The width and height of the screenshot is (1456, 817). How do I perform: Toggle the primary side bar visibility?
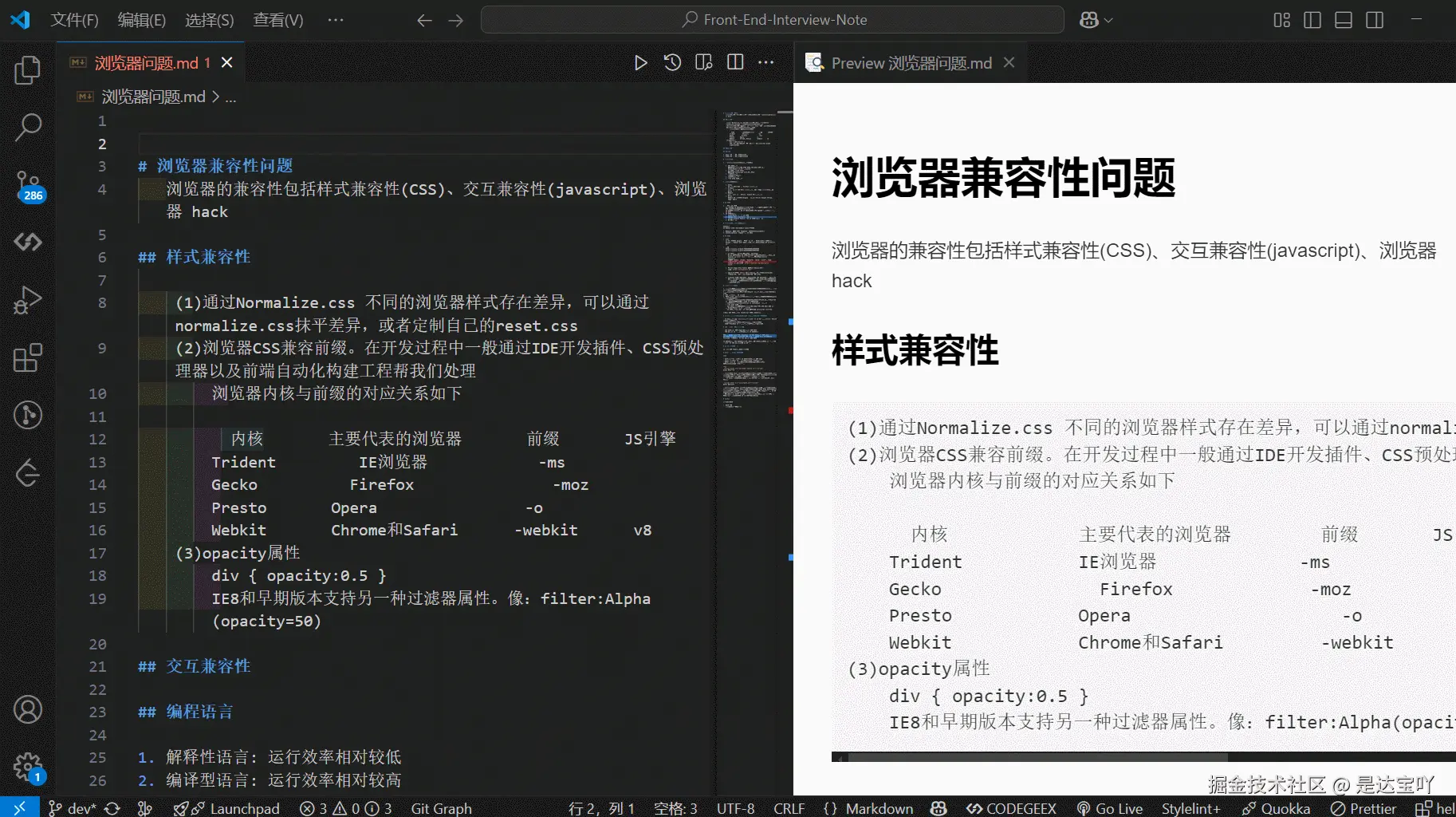(x=1312, y=20)
